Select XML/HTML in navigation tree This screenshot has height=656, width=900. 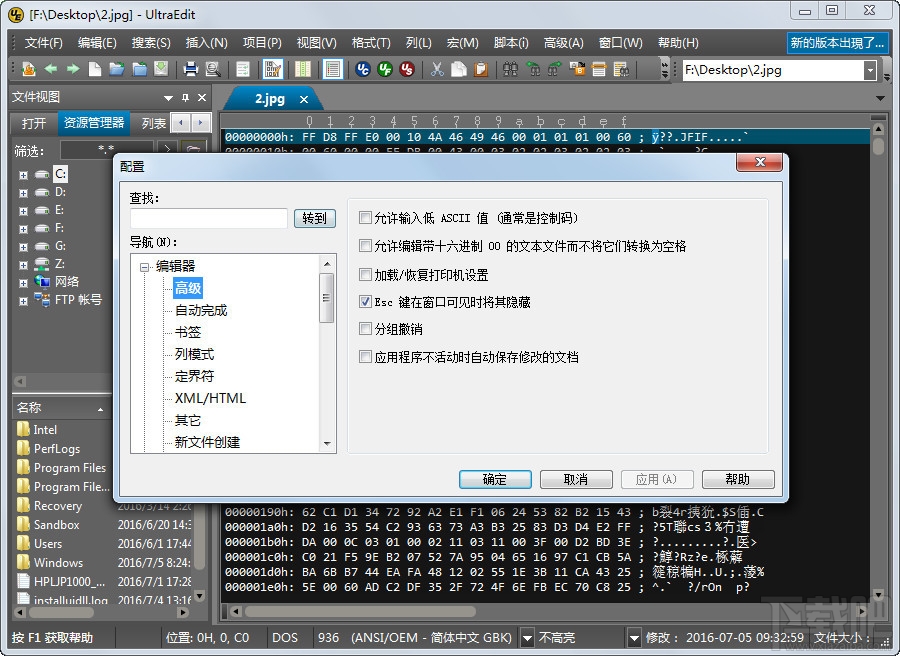(210, 398)
